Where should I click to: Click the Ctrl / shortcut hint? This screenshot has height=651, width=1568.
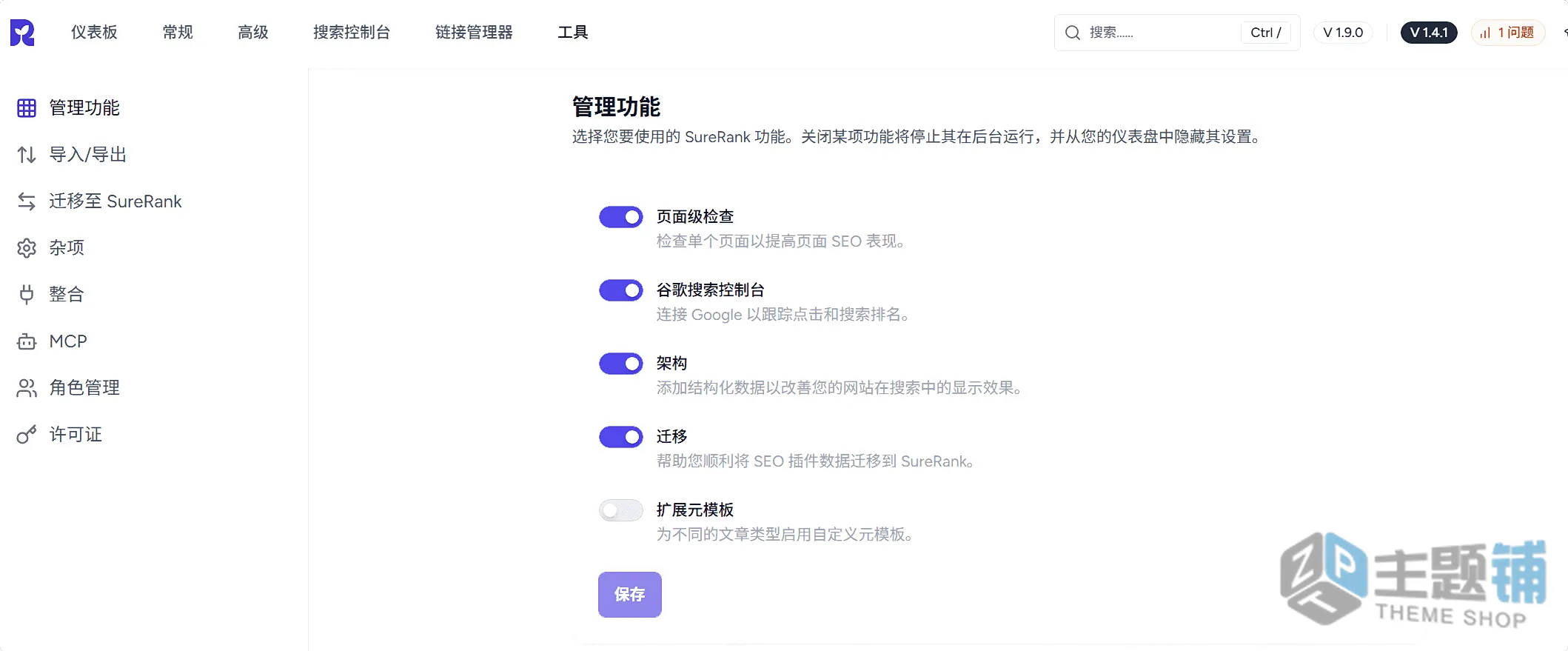1266,33
